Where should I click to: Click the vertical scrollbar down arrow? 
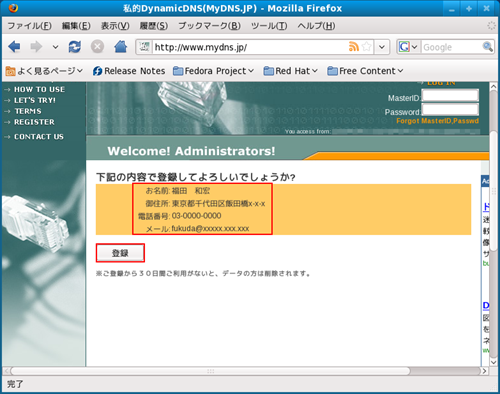(494, 362)
